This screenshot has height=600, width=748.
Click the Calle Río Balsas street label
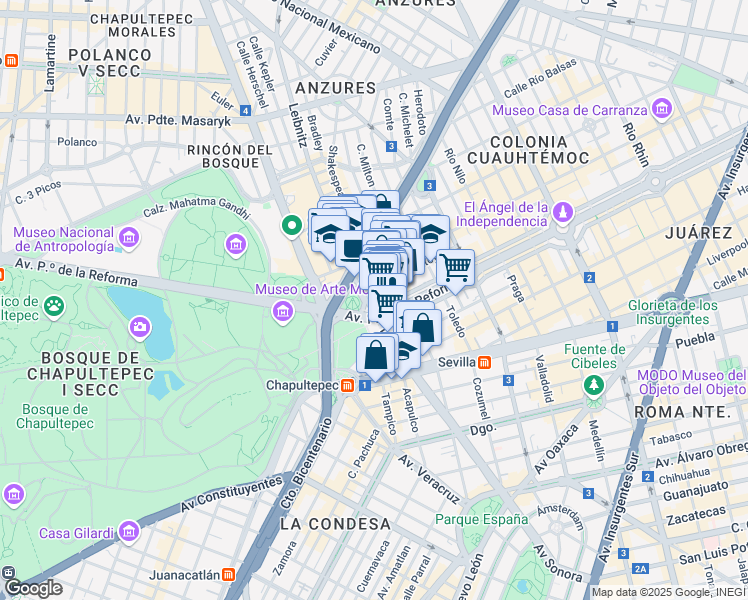540,78
